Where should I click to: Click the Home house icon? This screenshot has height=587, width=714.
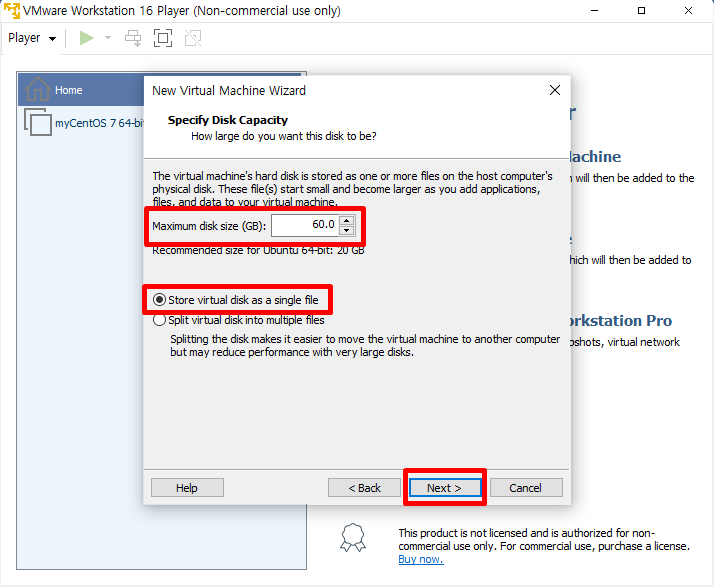tap(38, 88)
